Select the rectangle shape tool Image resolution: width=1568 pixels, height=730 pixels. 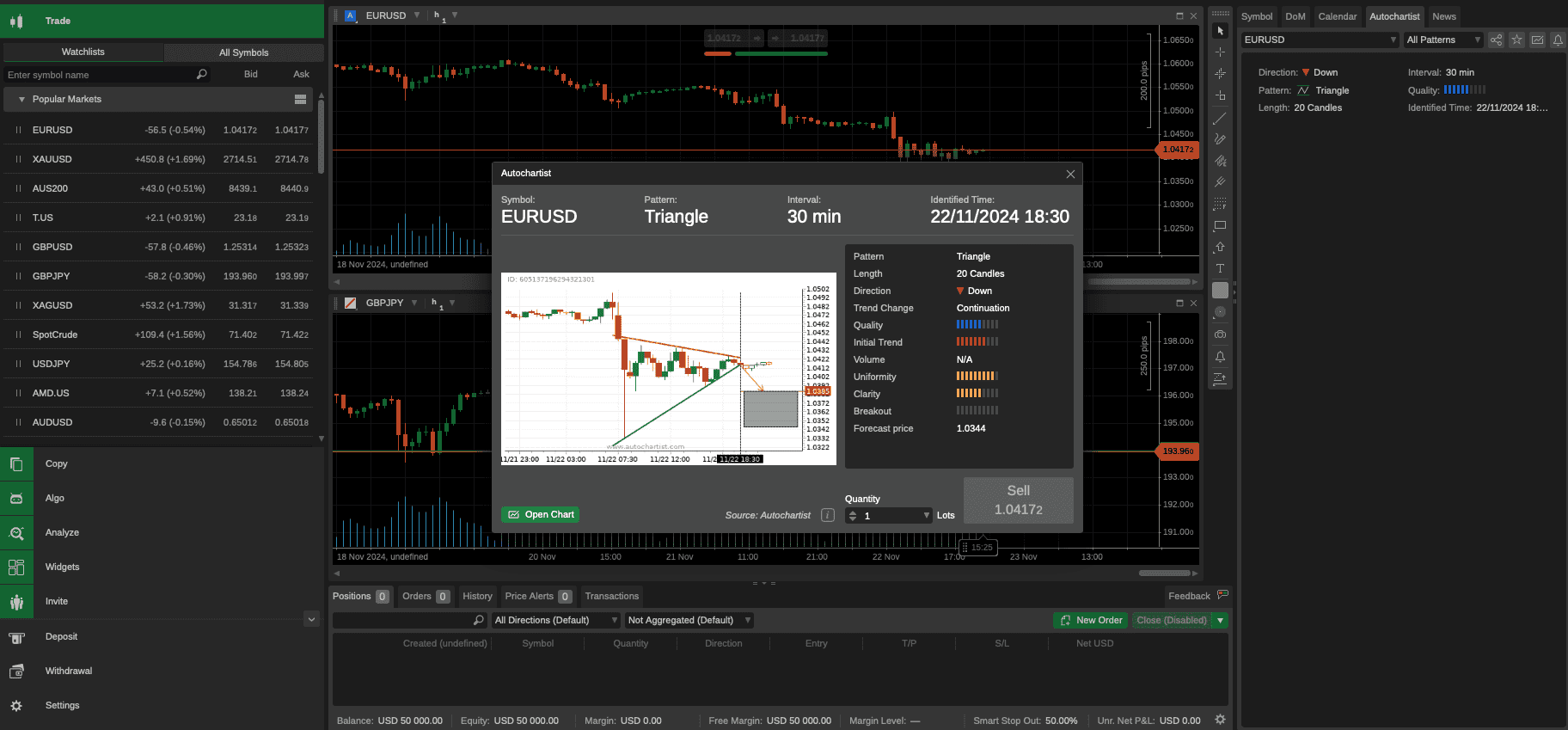1220,226
